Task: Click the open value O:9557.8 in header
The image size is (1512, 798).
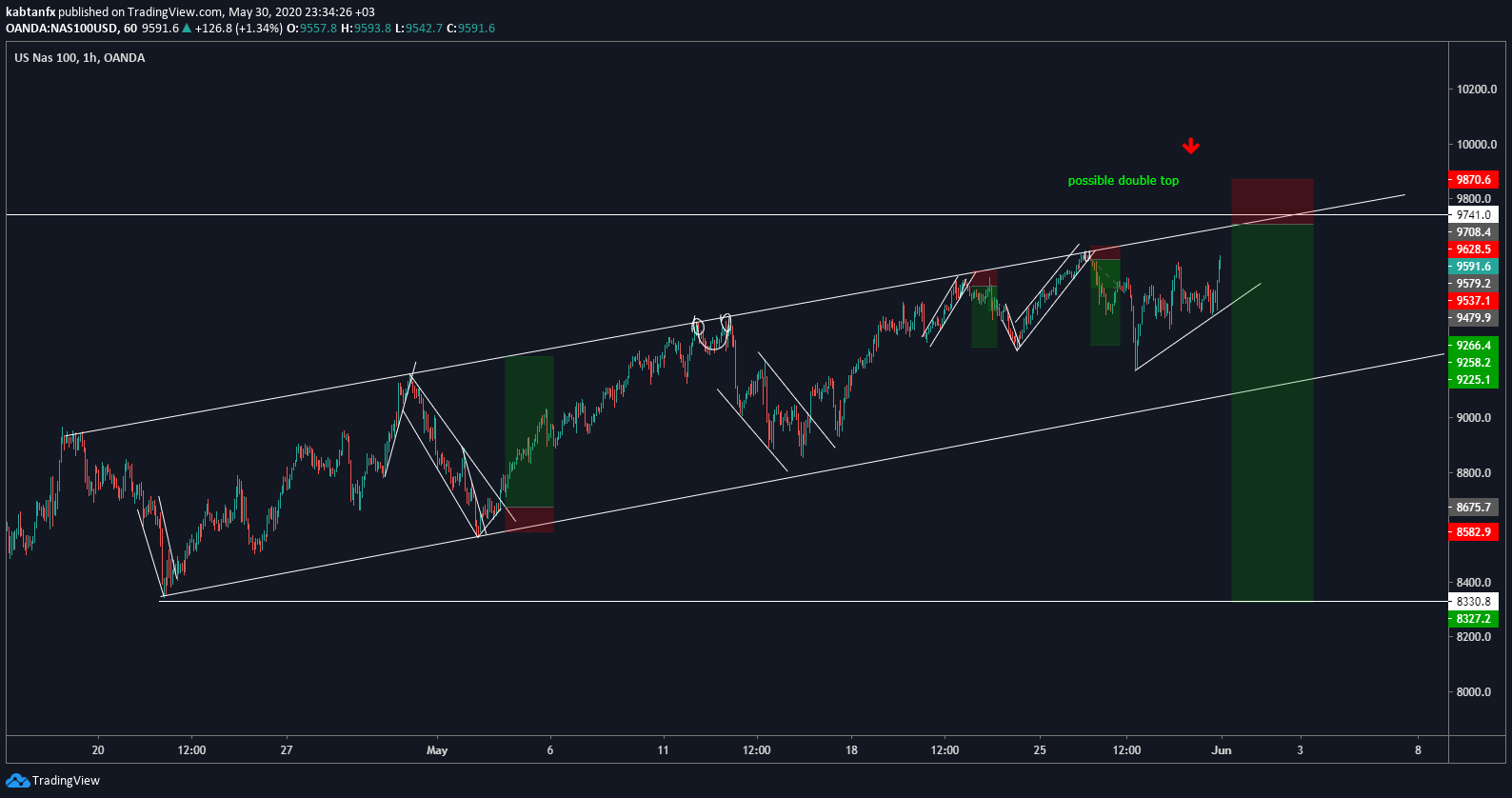Action: pos(311,29)
